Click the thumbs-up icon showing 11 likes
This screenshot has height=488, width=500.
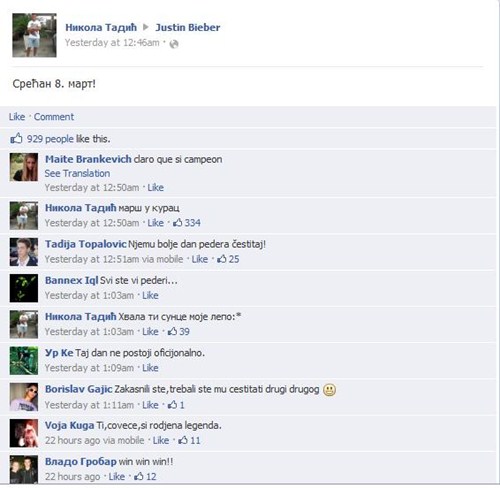[x=183, y=440]
